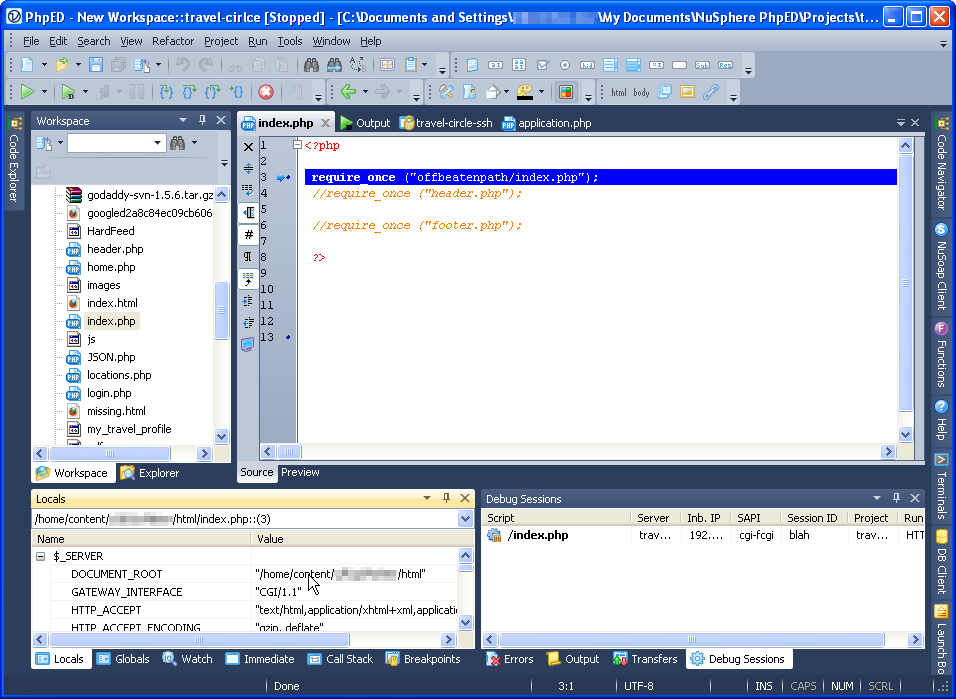The image size is (956, 699).
Task: Collapse the PHP code fold at line 1
Action: (297, 145)
